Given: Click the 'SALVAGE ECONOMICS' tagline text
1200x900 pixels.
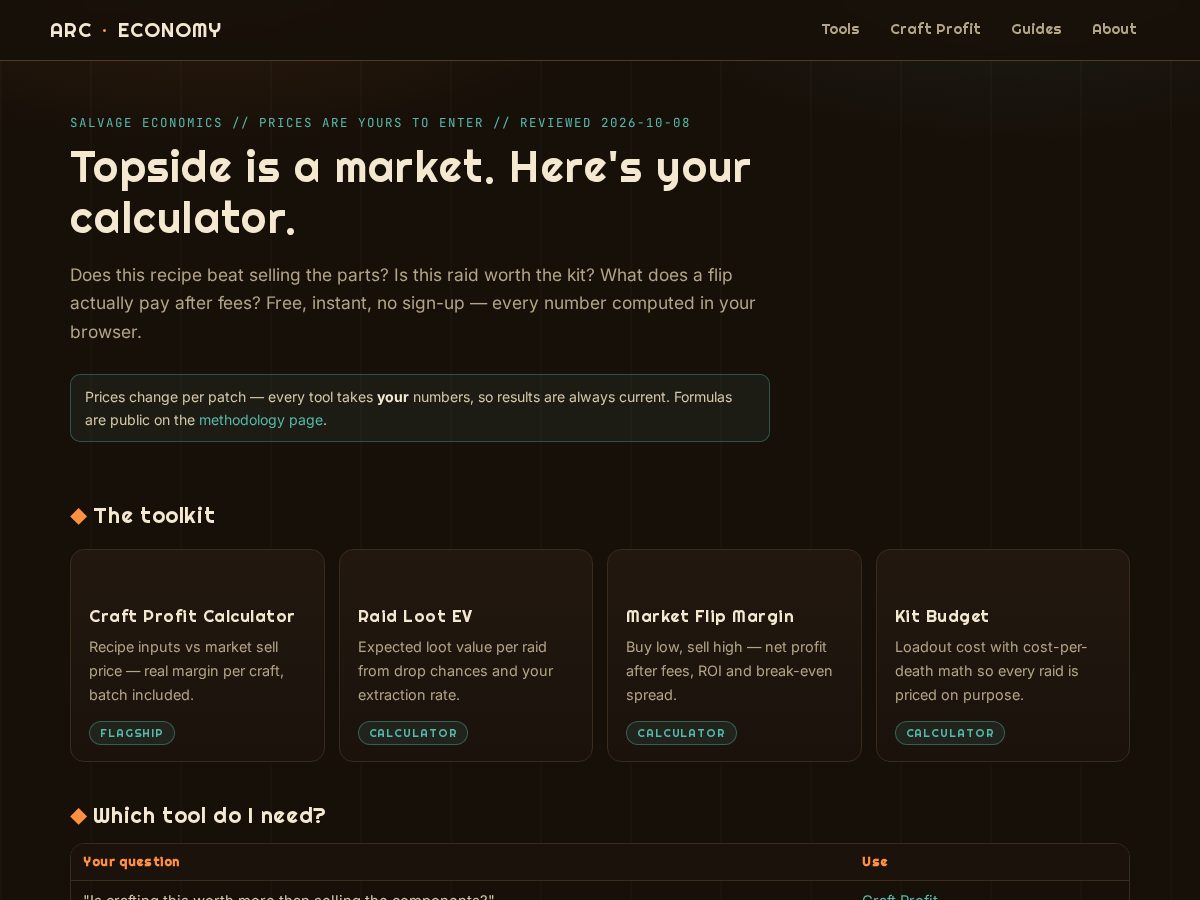Looking at the screenshot, I should (x=380, y=123).
